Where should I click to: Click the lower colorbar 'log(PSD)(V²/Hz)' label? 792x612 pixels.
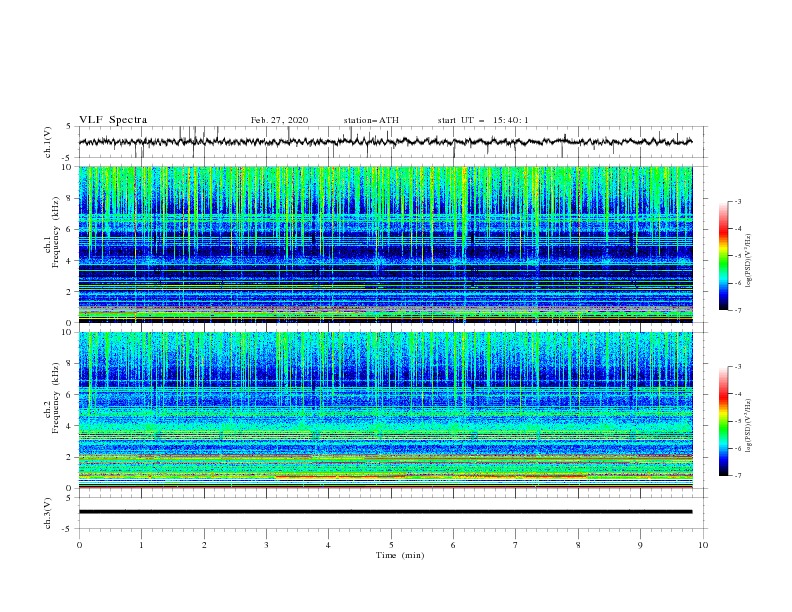click(x=749, y=425)
